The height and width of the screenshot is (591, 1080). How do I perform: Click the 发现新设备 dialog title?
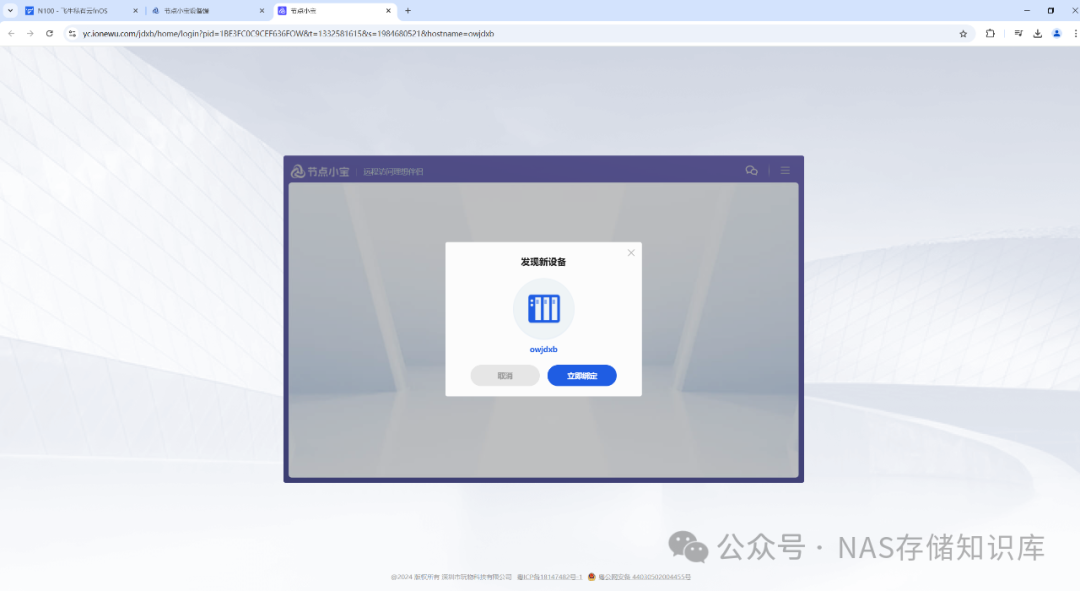[543, 262]
